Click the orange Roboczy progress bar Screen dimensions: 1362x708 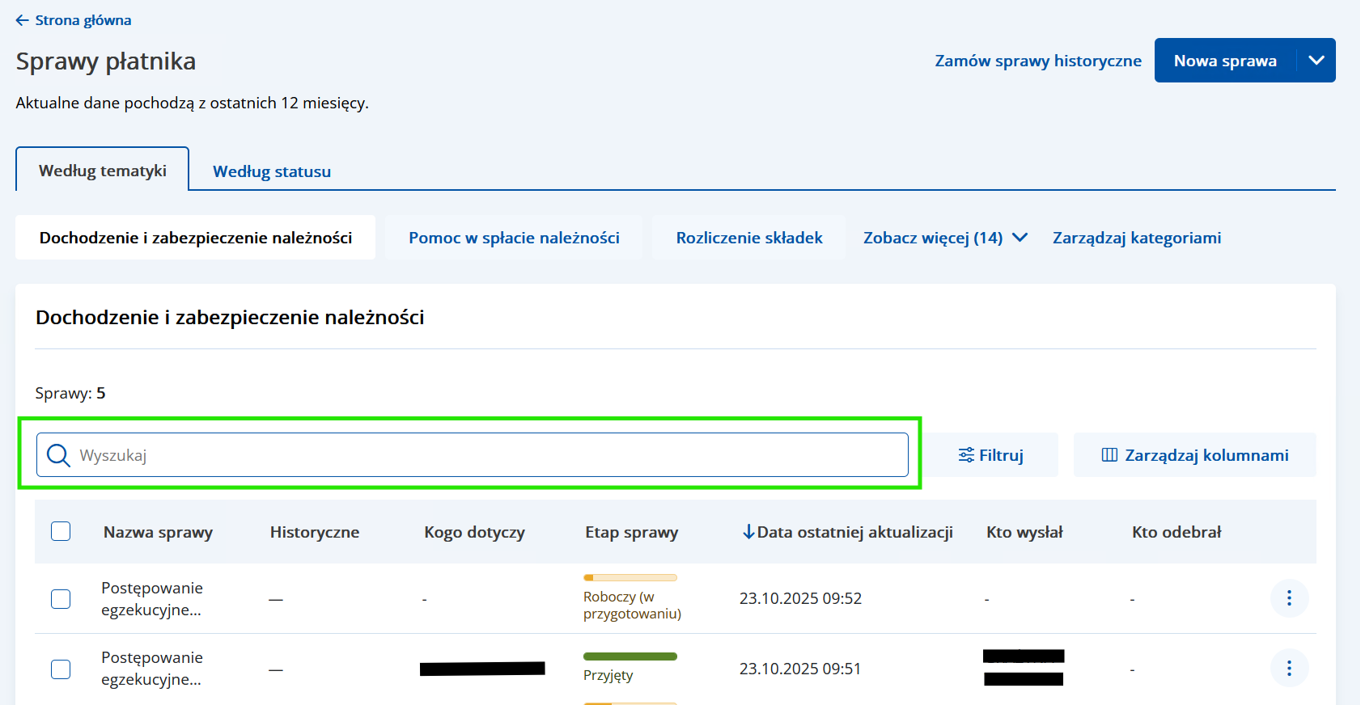click(x=630, y=578)
